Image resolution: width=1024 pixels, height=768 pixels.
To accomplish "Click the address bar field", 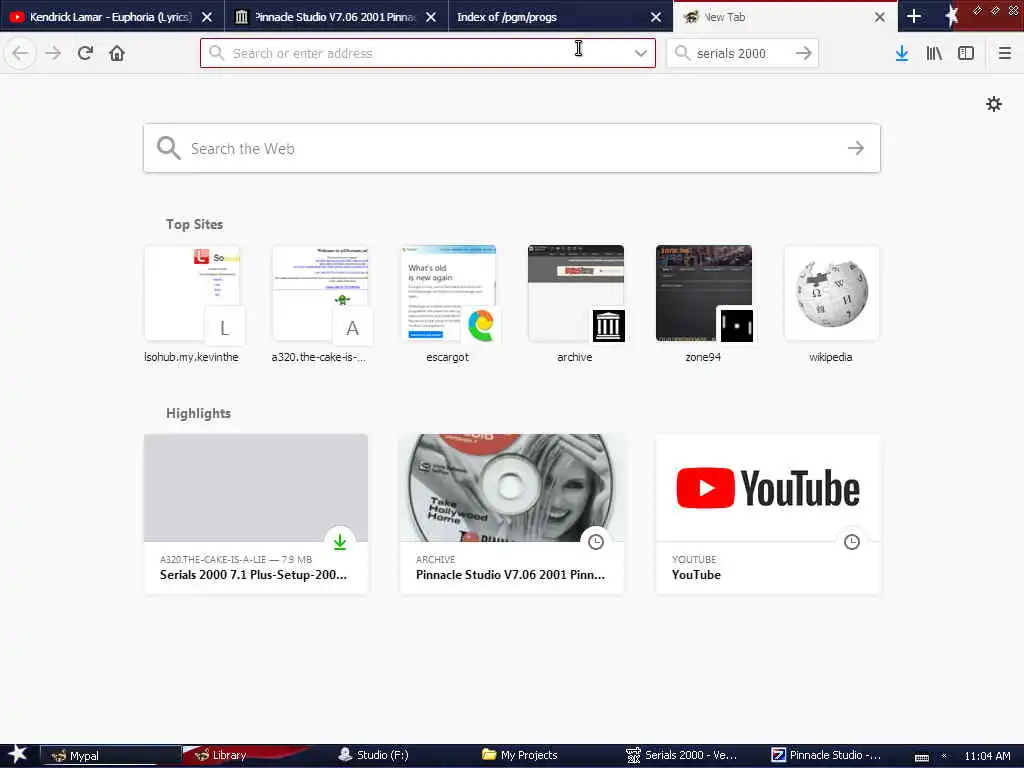I will (428, 53).
